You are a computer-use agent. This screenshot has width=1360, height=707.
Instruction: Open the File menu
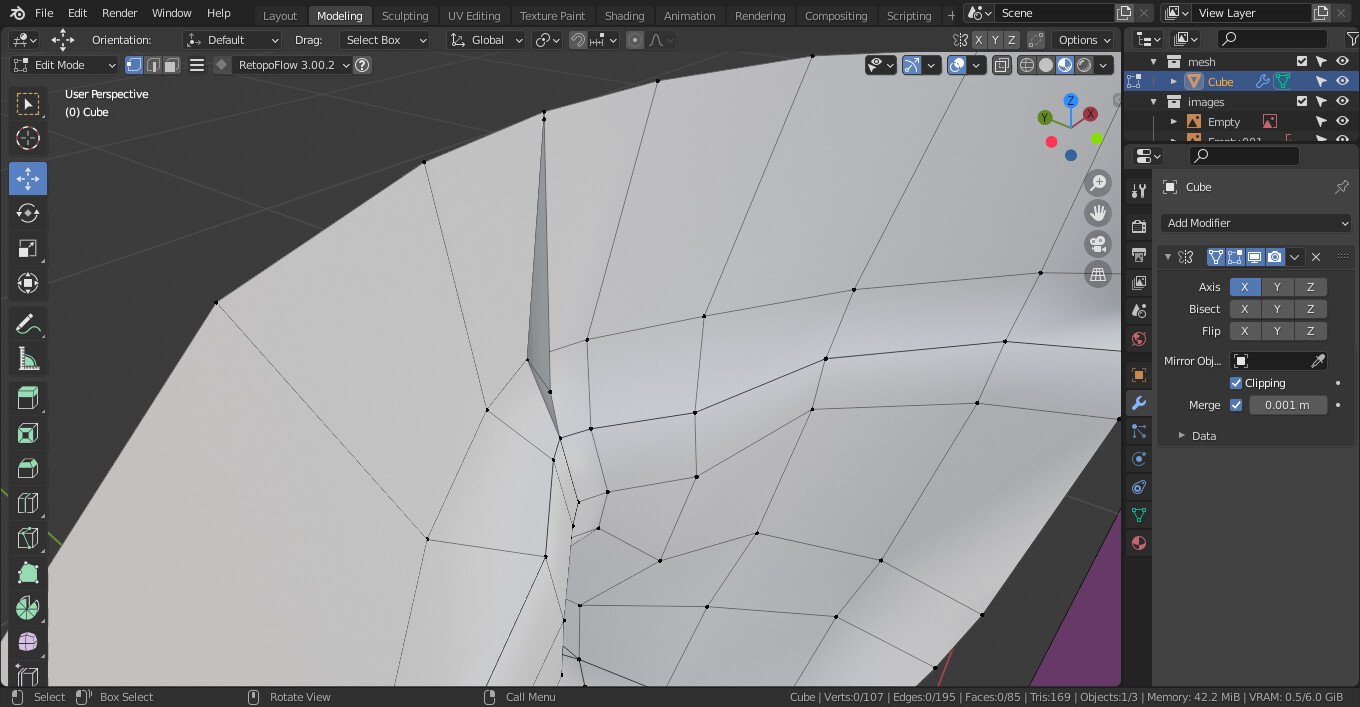coord(44,13)
